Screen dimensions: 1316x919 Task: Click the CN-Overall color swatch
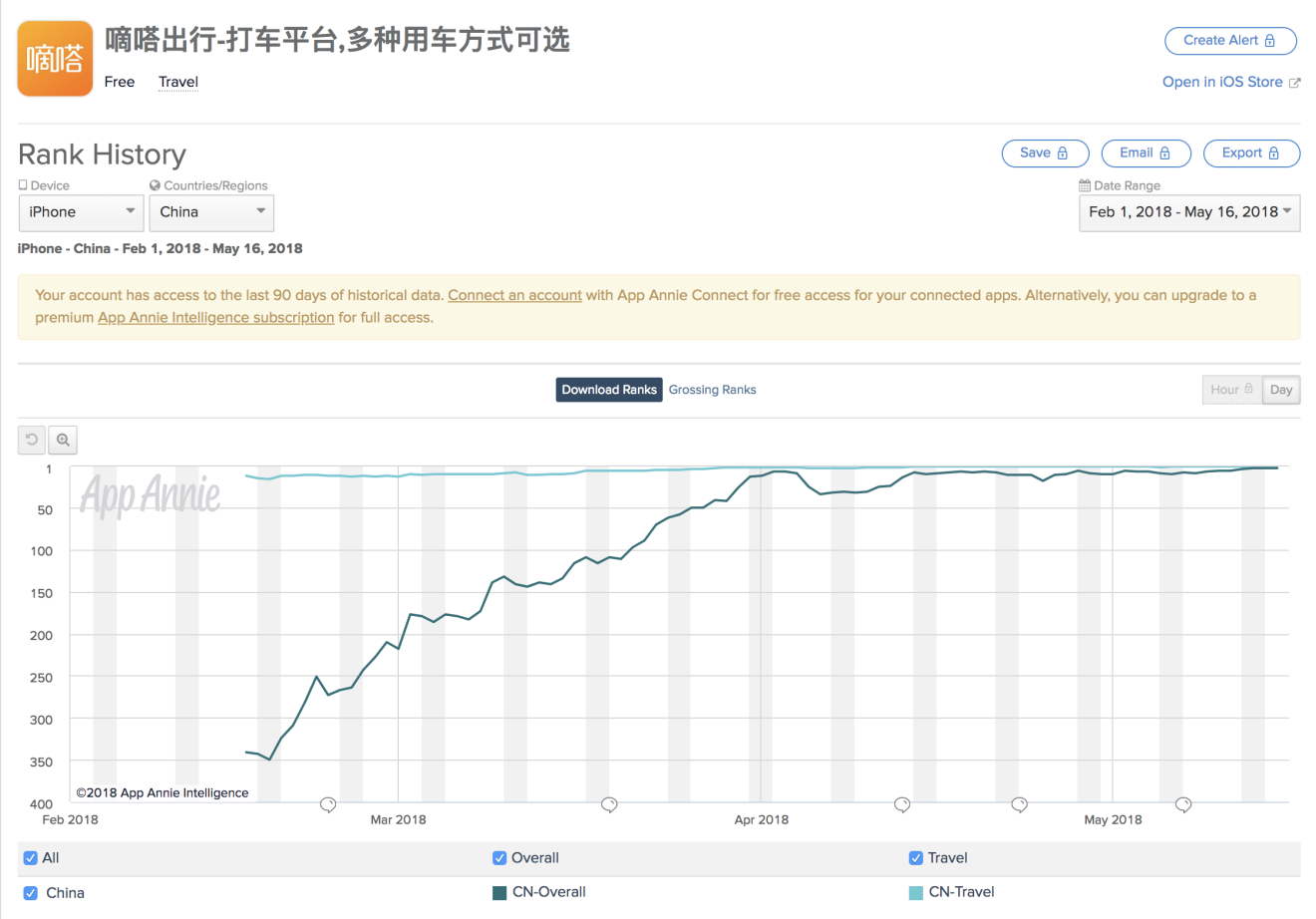pos(499,893)
